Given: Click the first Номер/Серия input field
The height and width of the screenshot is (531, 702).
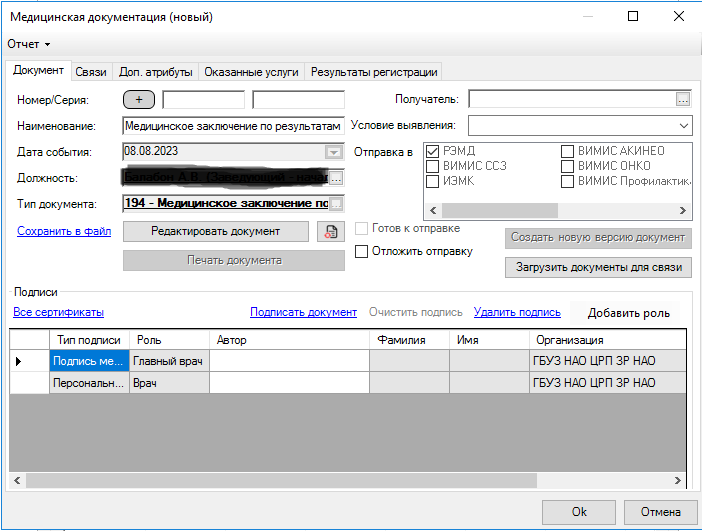Looking at the screenshot, I should [x=204, y=99].
